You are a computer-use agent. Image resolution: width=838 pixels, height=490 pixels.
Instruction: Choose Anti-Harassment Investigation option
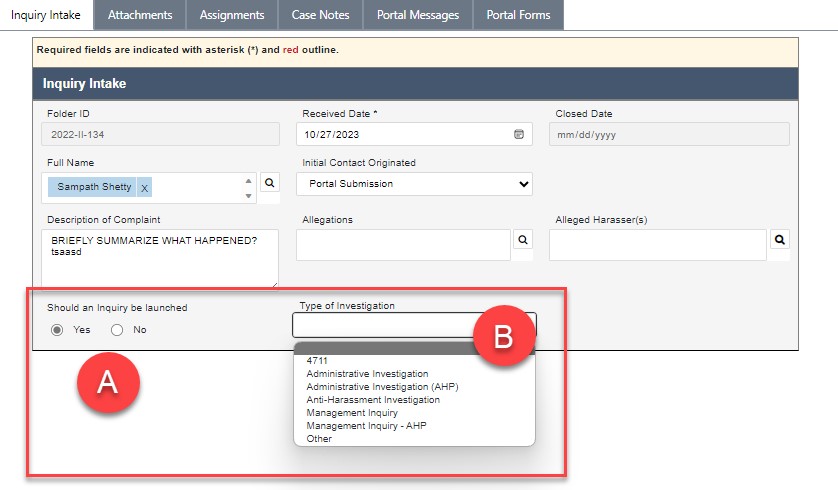[373, 400]
